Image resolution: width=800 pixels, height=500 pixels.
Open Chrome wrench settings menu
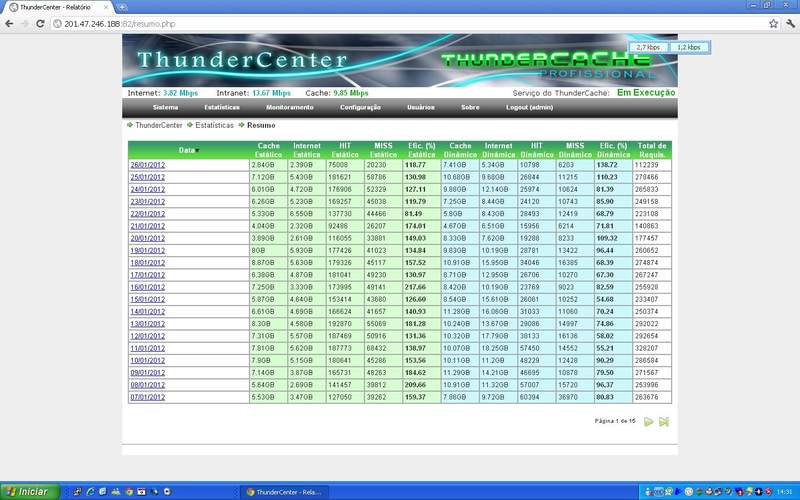pyautogui.click(x=790, y=23)
